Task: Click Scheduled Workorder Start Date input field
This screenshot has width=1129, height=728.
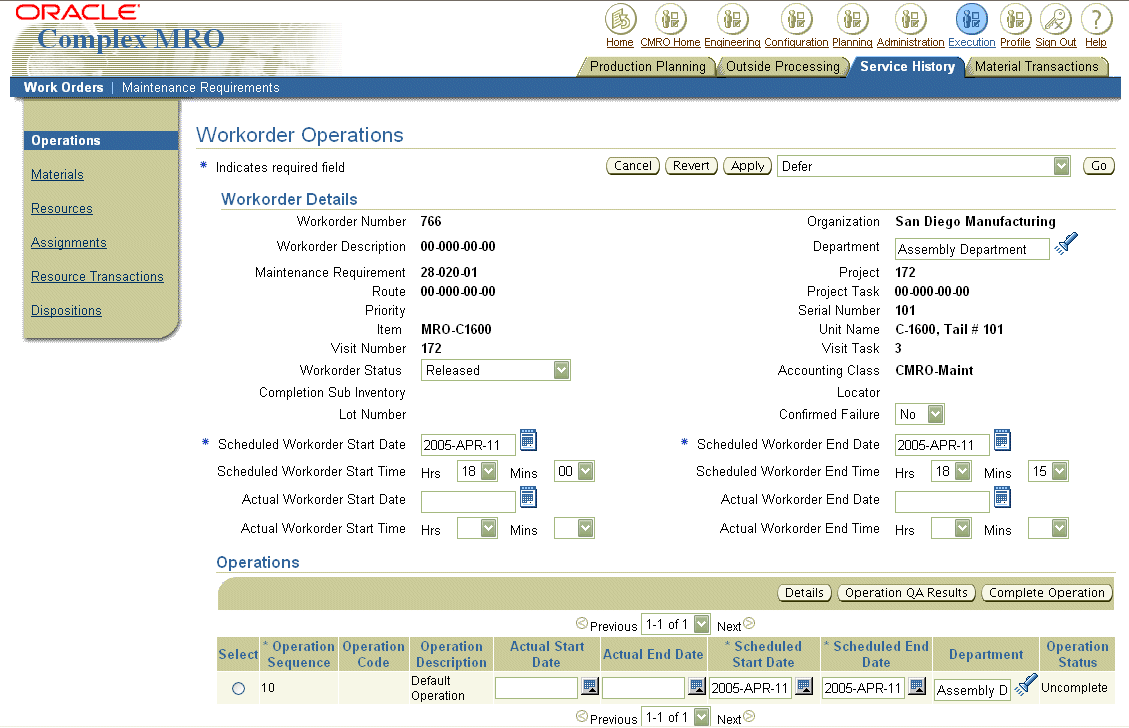Action: 468,445
